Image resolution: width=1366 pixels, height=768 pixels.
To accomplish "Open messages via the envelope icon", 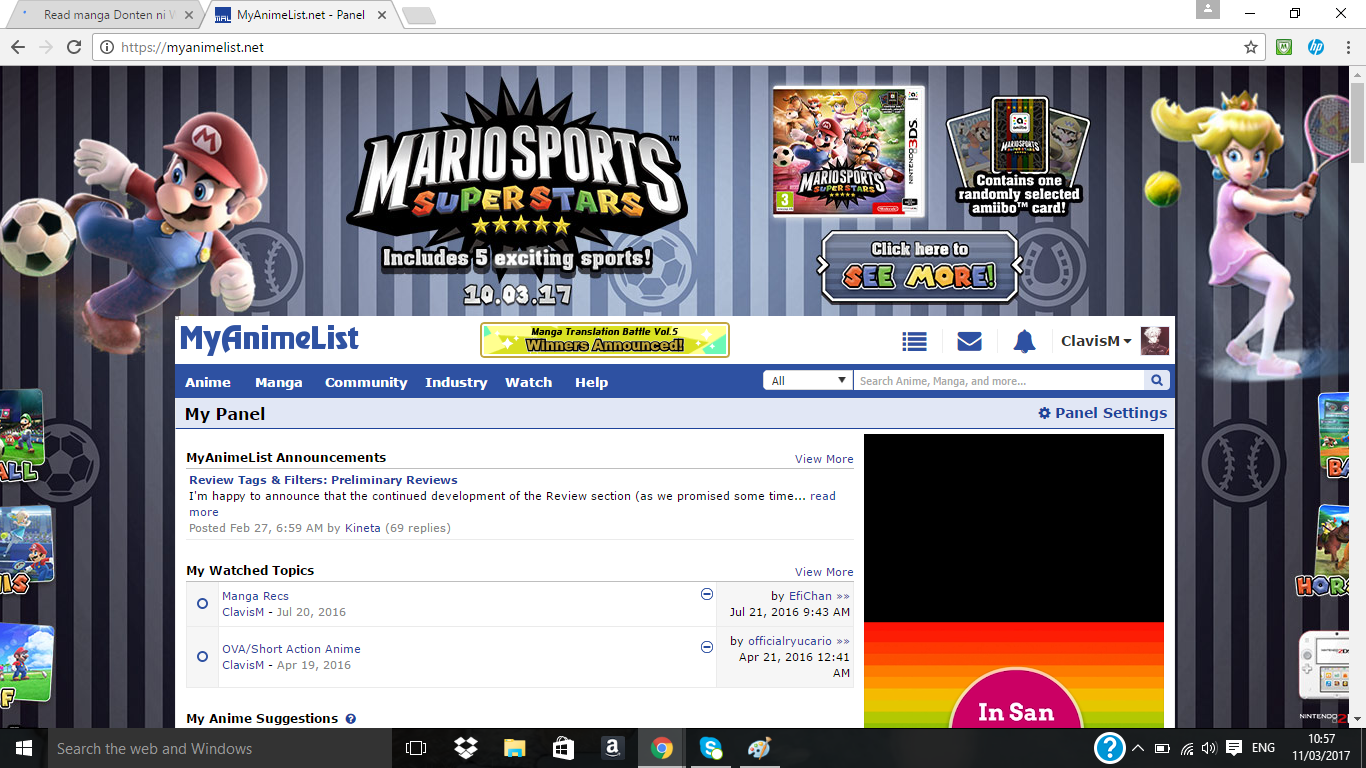I will click(969, 342).
